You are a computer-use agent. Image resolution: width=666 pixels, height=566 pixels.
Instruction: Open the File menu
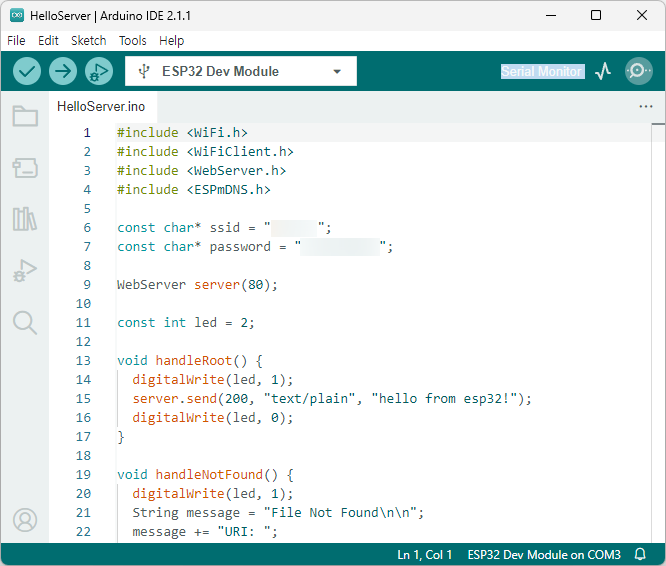tap(16, 41)
